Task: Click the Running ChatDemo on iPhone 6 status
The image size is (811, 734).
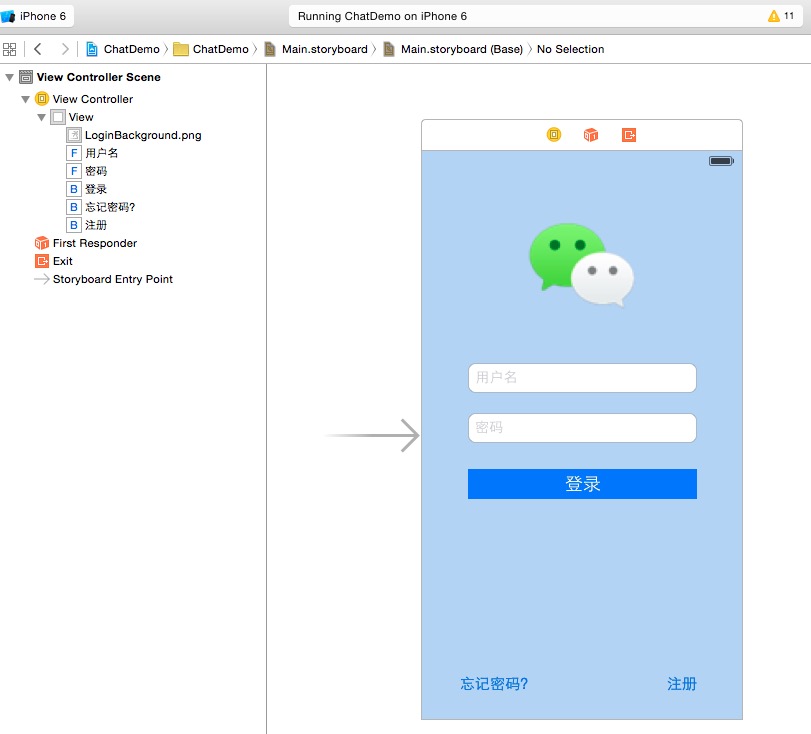Action: [382, 16]
